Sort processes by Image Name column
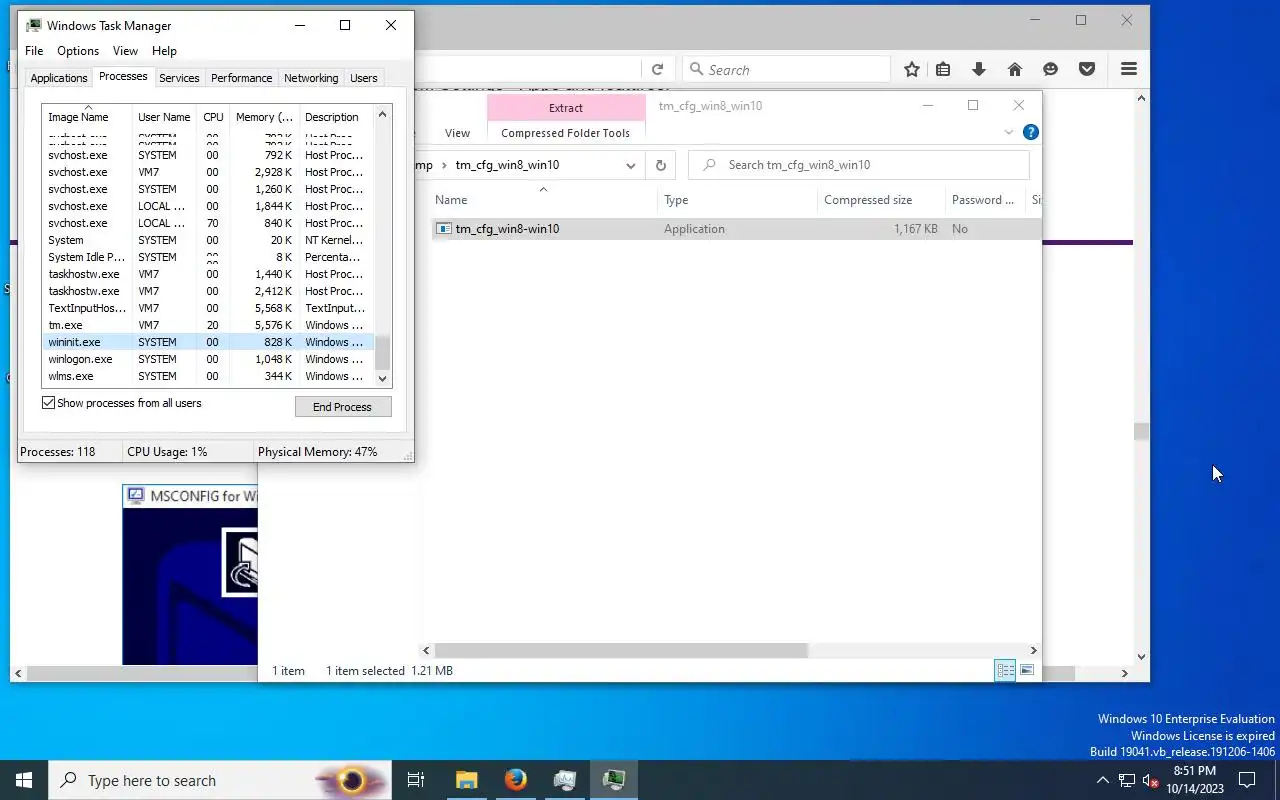 (x=87, y=117)
